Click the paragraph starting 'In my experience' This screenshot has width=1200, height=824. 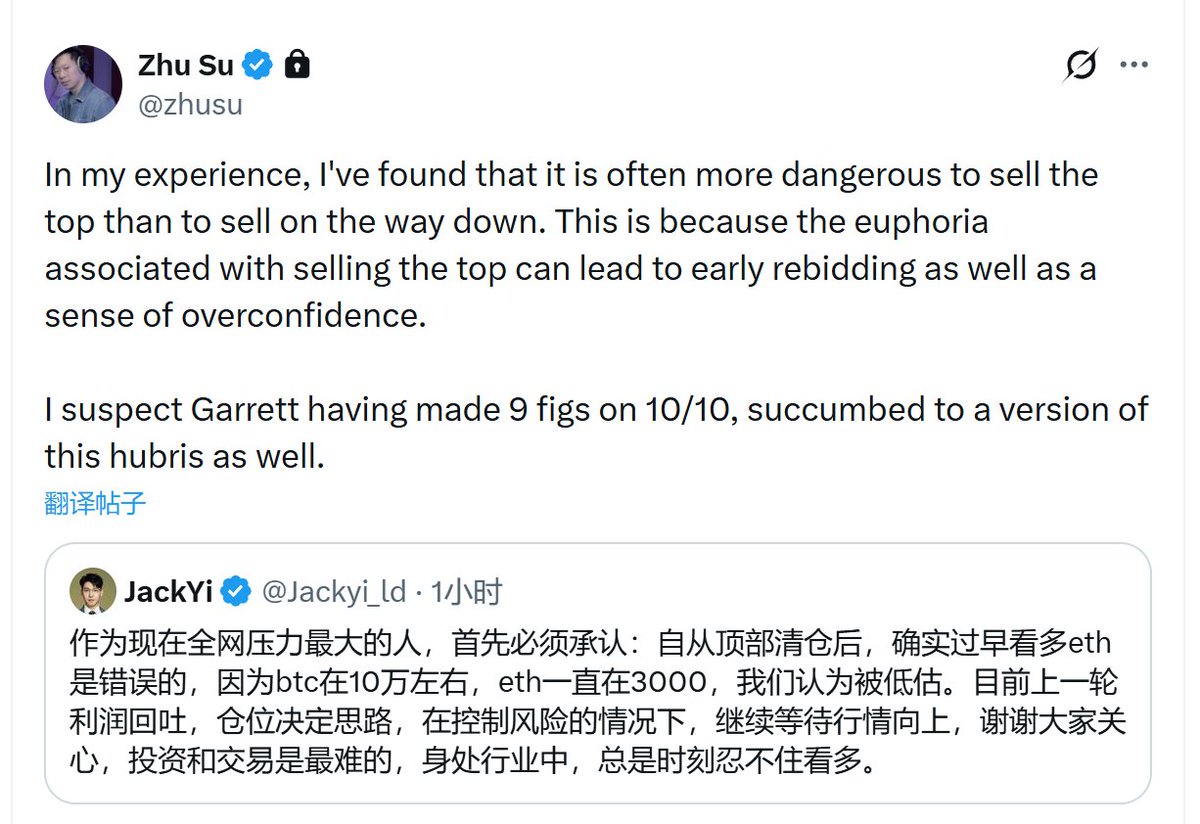point(570,244)
